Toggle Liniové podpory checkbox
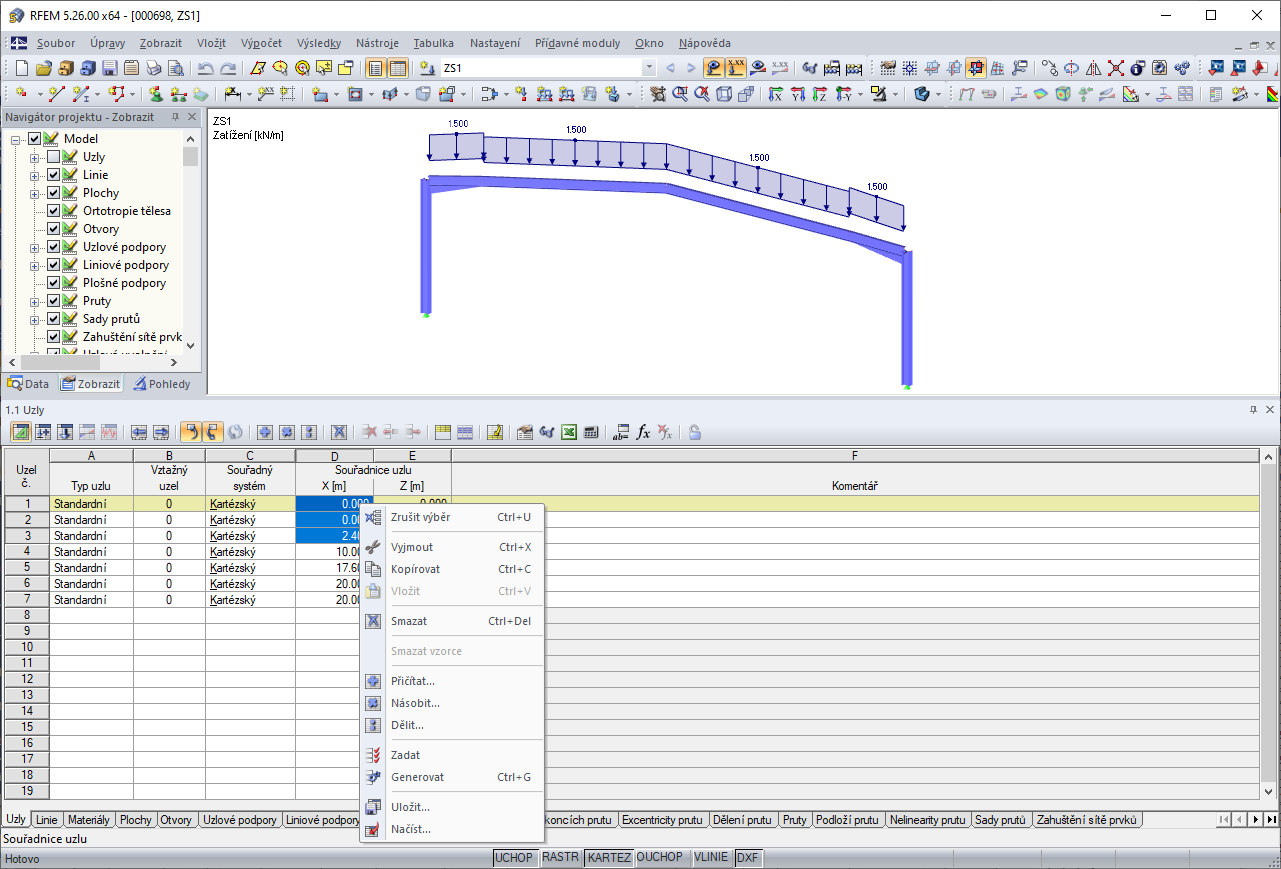Screen dimensions: 1281x869 (x=53, y=265)
